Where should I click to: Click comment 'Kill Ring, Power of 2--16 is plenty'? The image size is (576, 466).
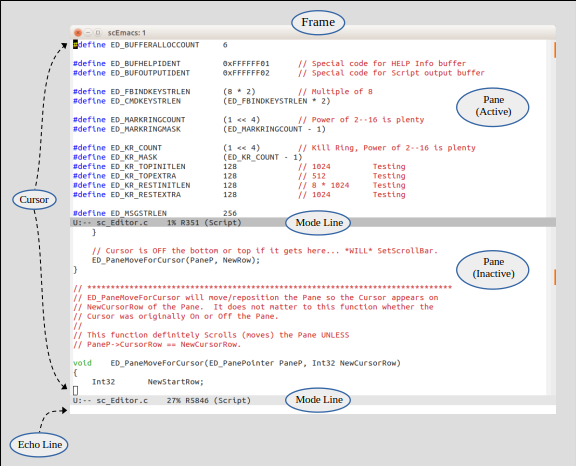[x=393, y=148]
